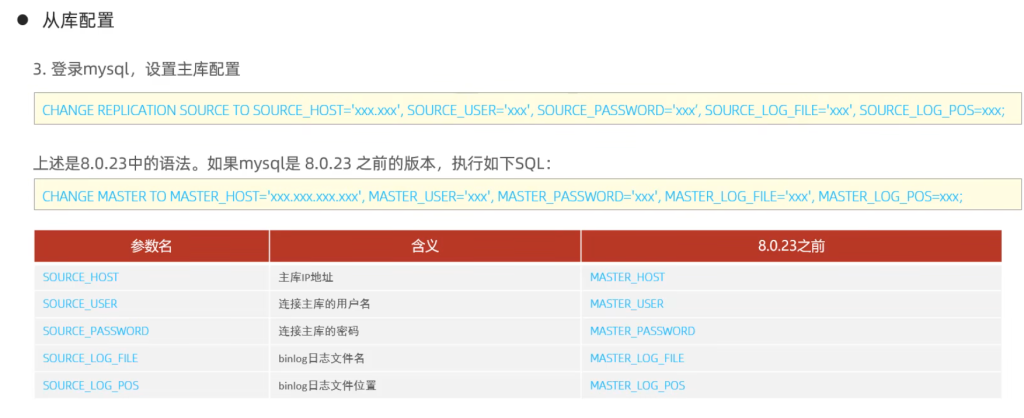Select the MASTER_LOG_FILE cell
Image resolution: width=1024 pixels, height=418 pixels.
click(x=637, y=358)
